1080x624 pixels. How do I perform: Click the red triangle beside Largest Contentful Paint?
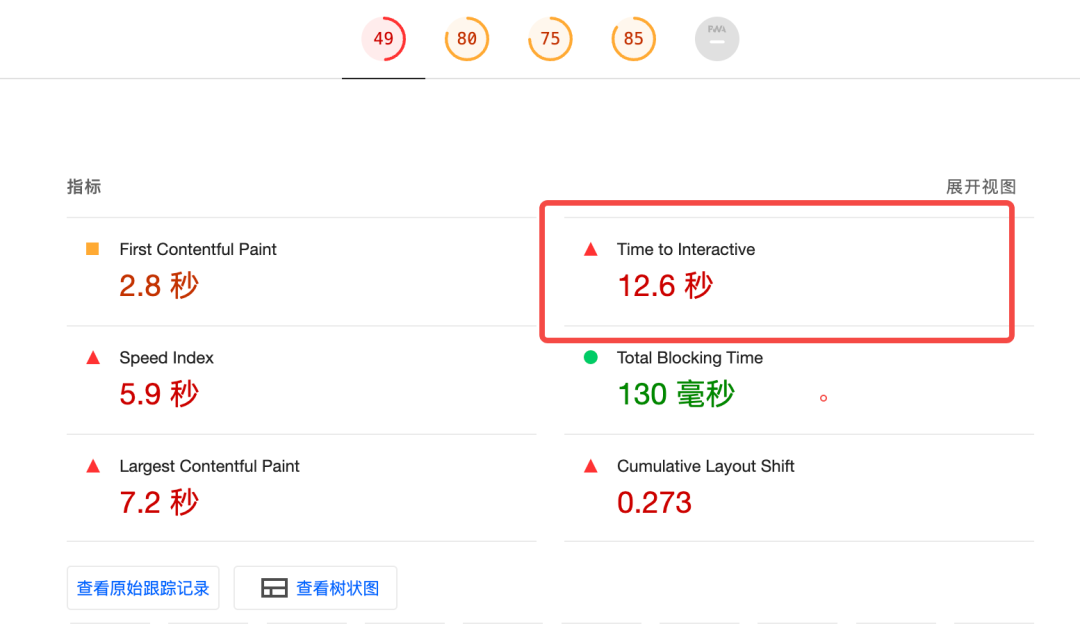(x=93, y=466)
